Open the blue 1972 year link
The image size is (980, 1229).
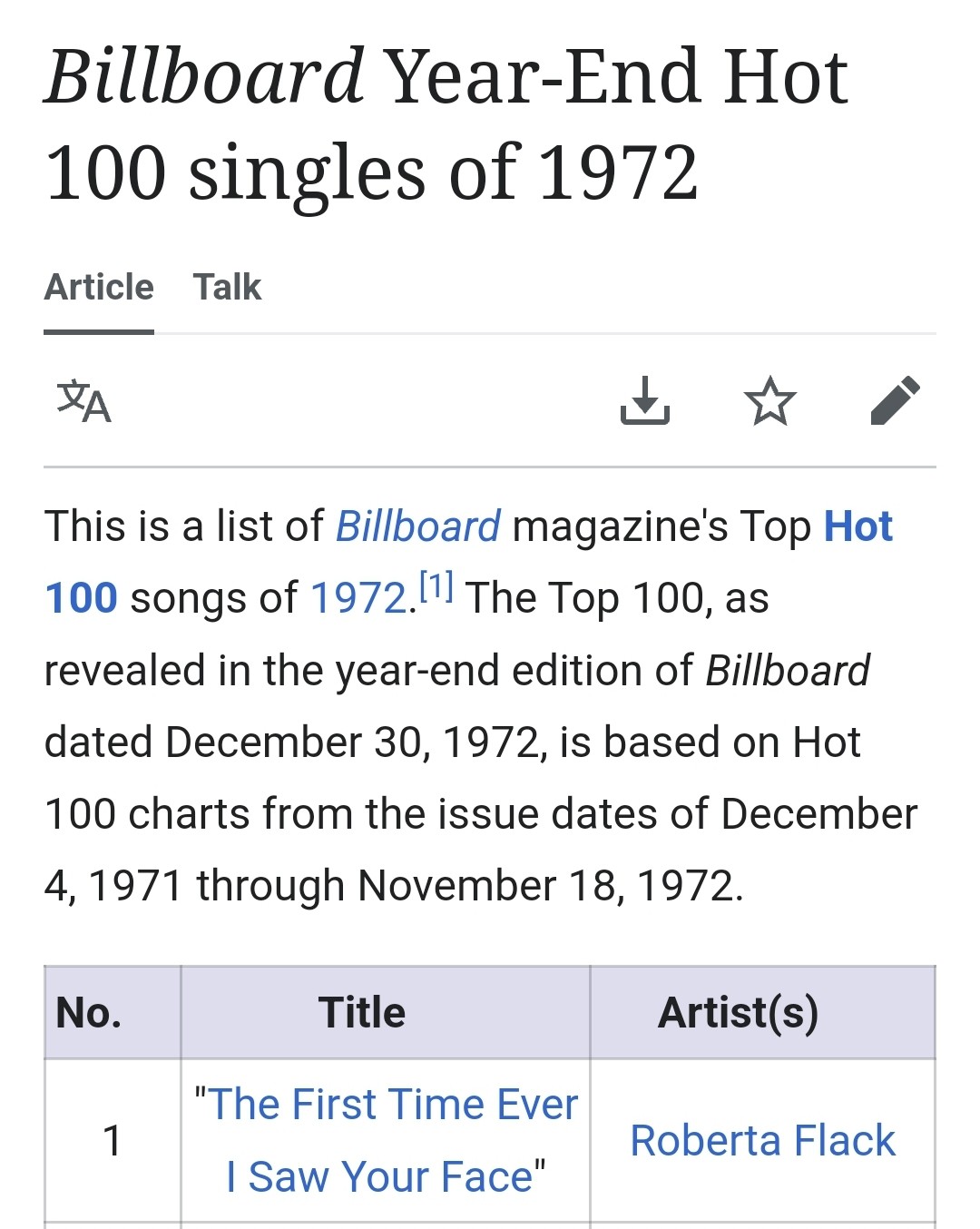pos(358,599)
